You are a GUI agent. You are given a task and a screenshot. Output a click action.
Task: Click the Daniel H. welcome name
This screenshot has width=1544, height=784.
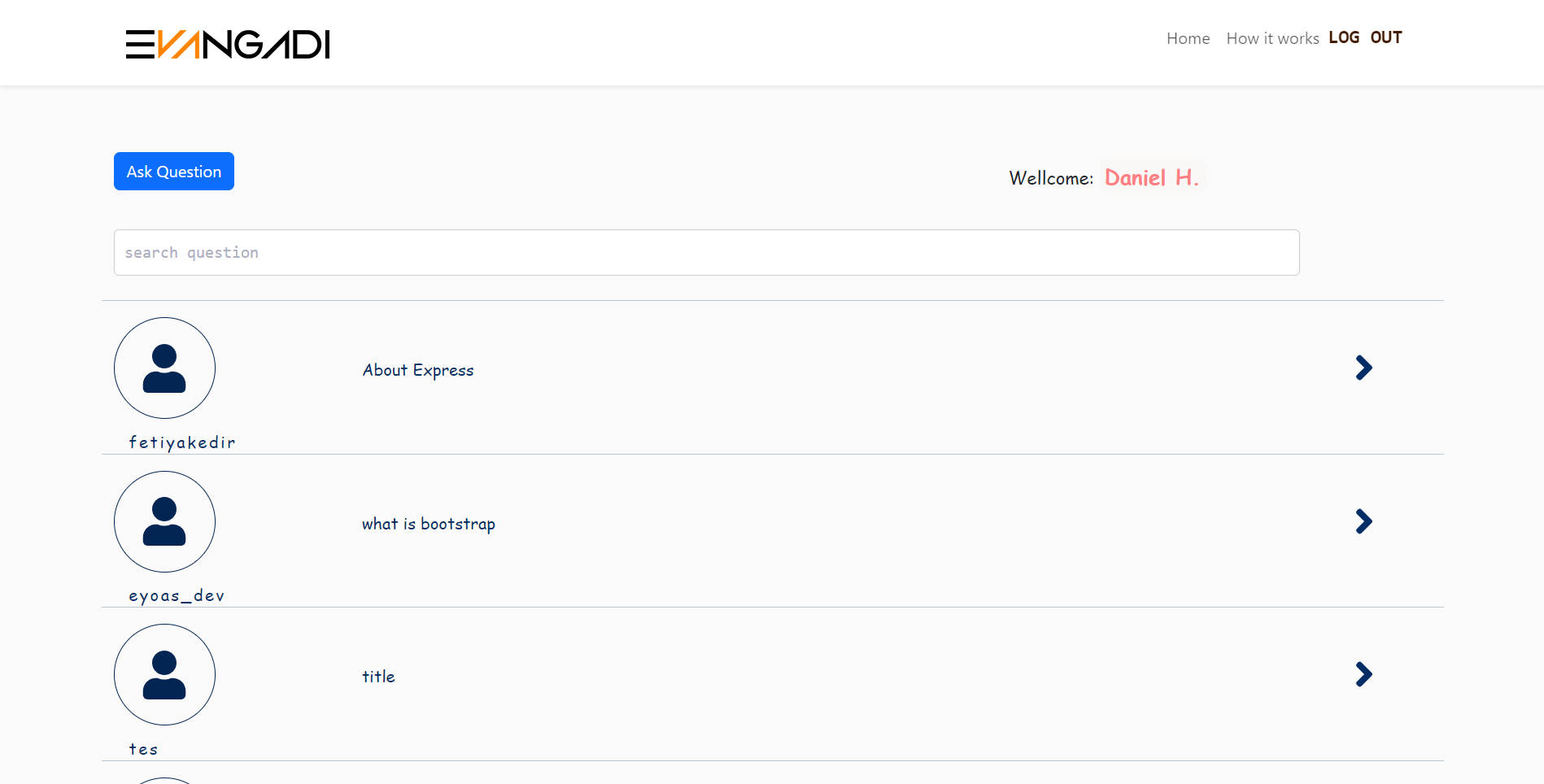pos(1152,177)
